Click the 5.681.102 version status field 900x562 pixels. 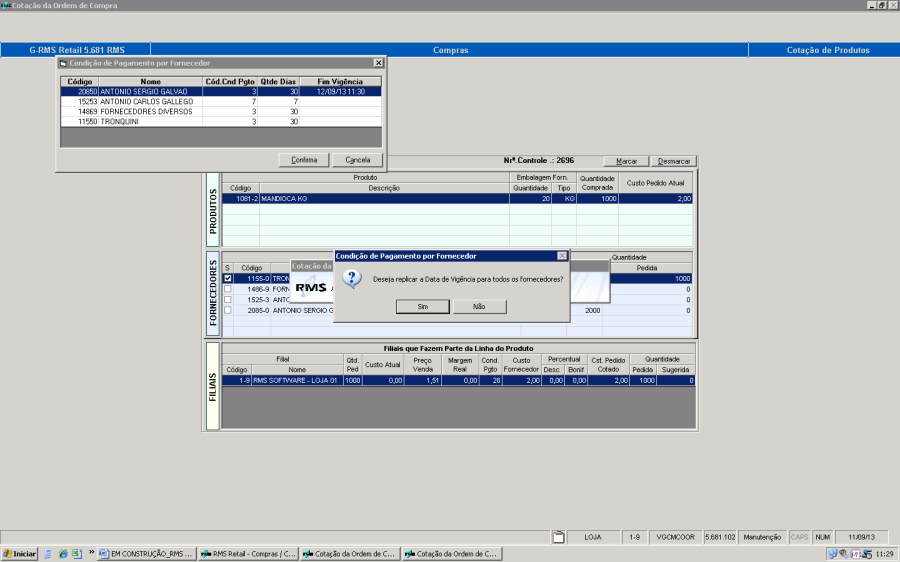click(720, 537)
